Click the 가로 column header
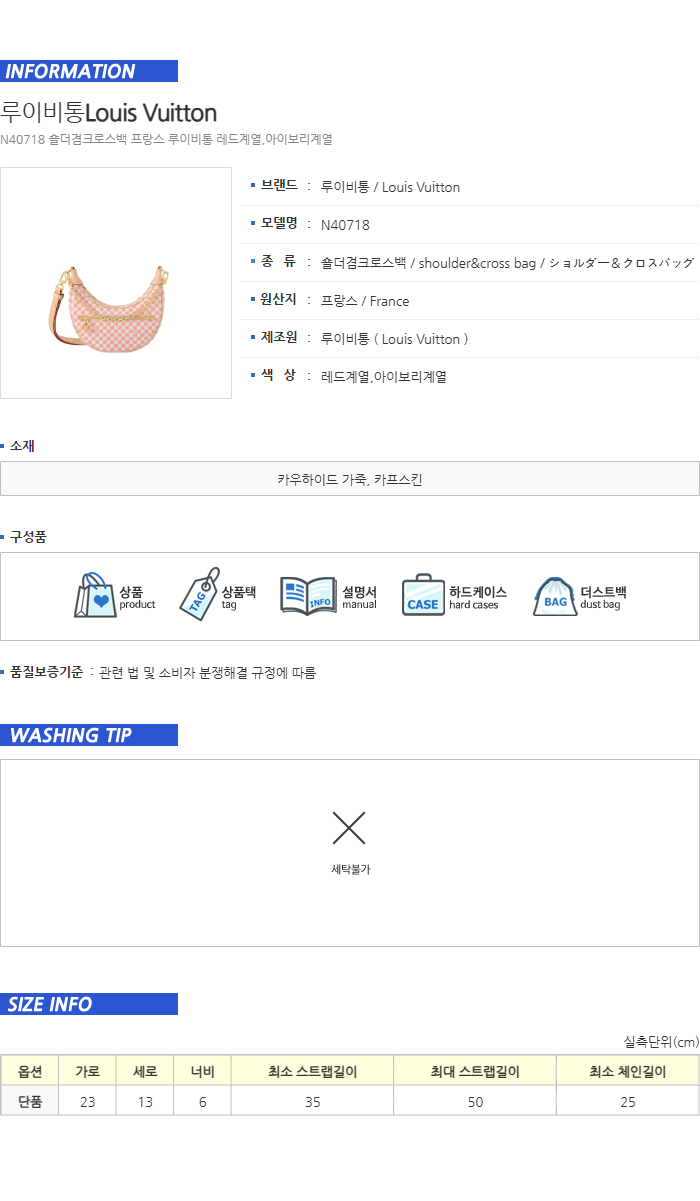 point(87,1071)
